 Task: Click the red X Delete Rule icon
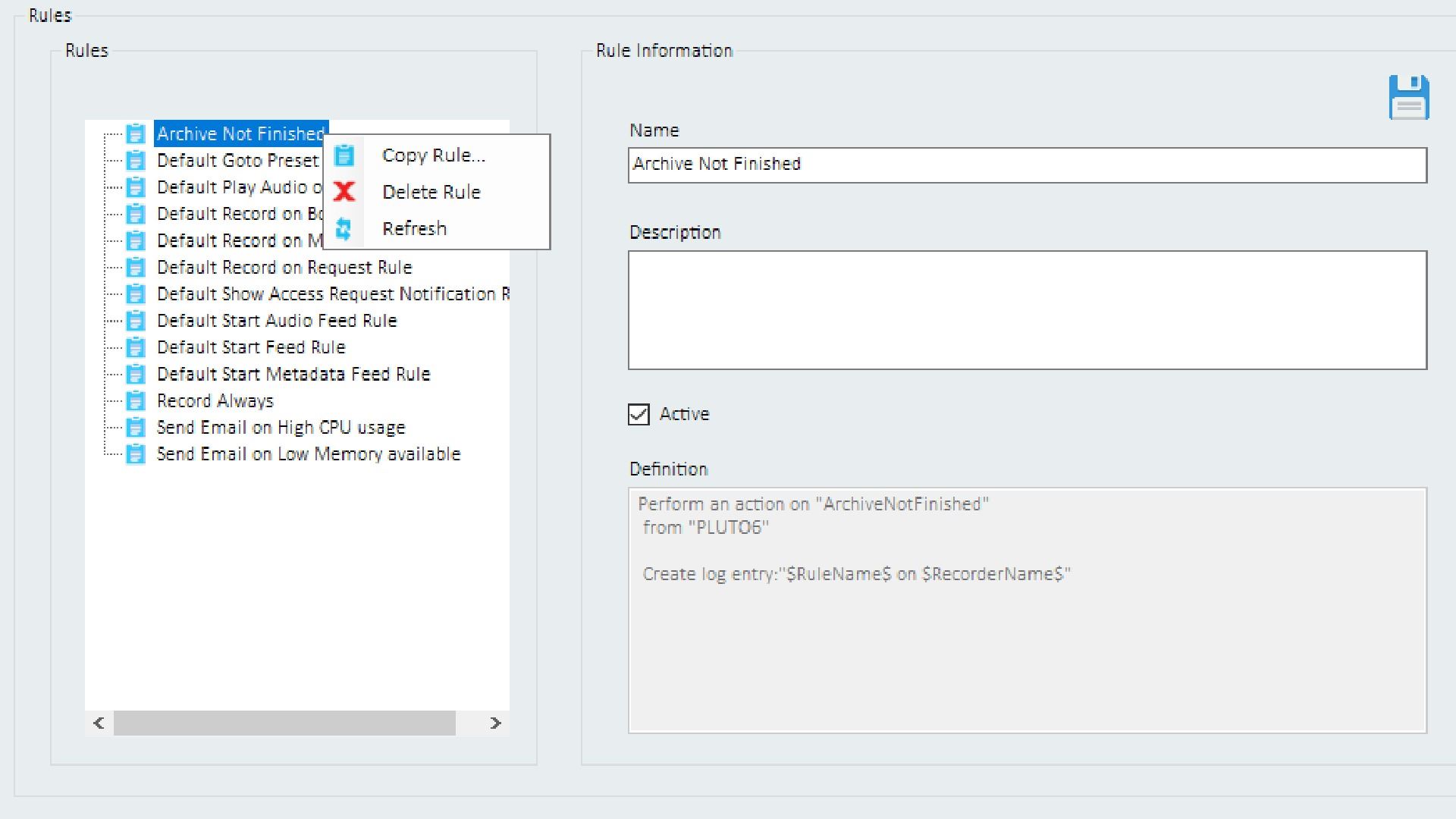tap(344, 192)
